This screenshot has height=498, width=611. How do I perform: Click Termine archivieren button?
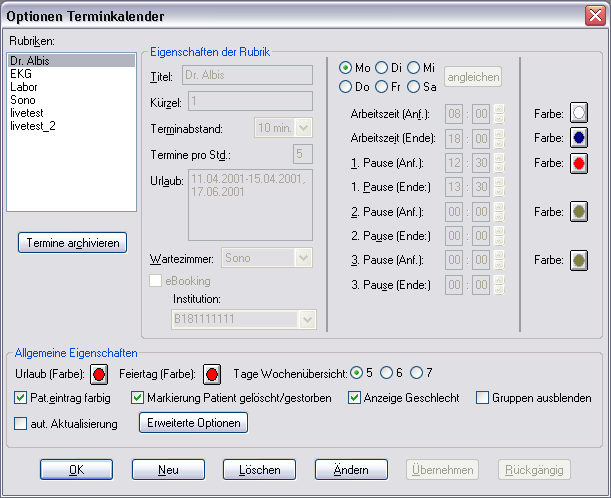[x=72, y=243]
